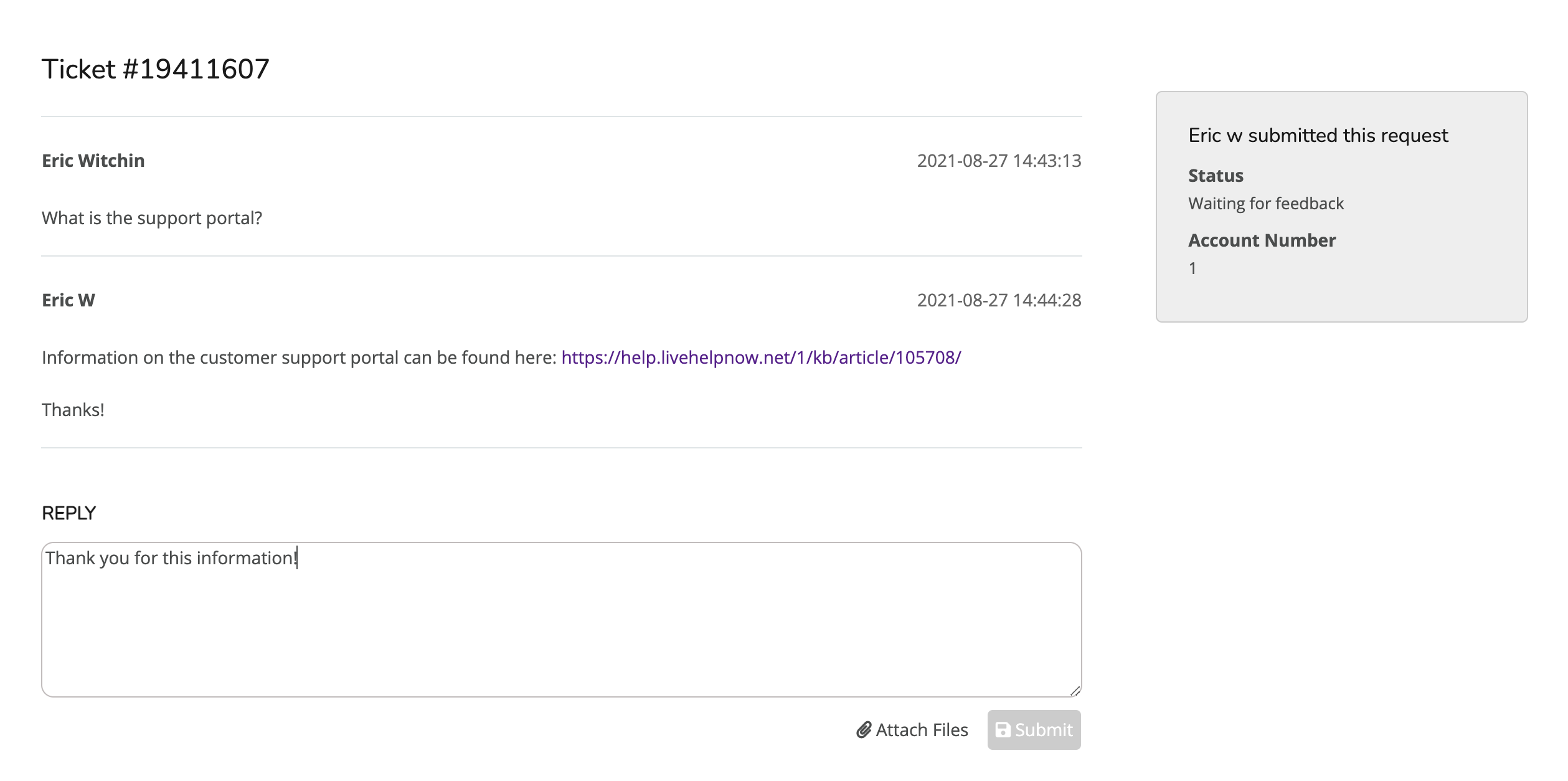Image resolution: width=1568 pixels, height=781 pixels.
Task: Click the Attach Files link
Action: coord(912,730)
